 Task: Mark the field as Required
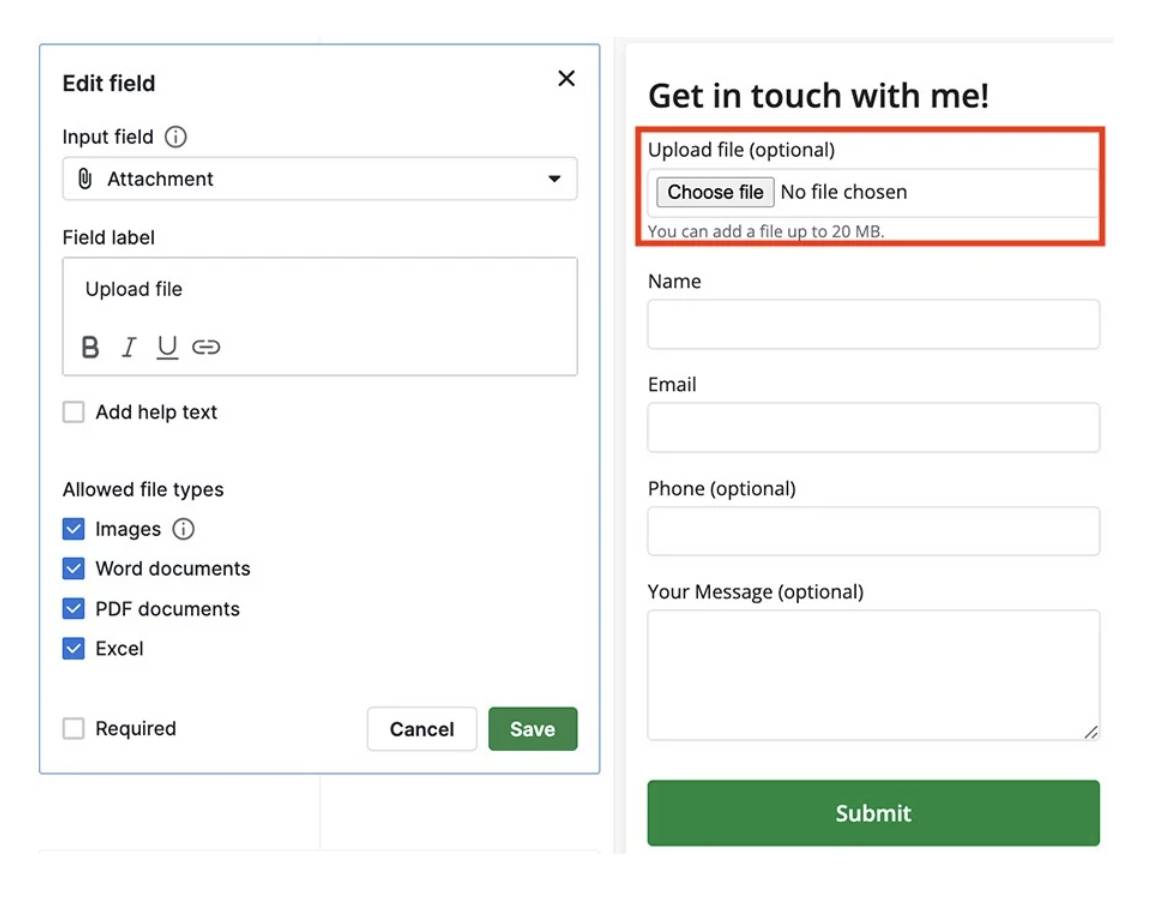coord(74,729)
